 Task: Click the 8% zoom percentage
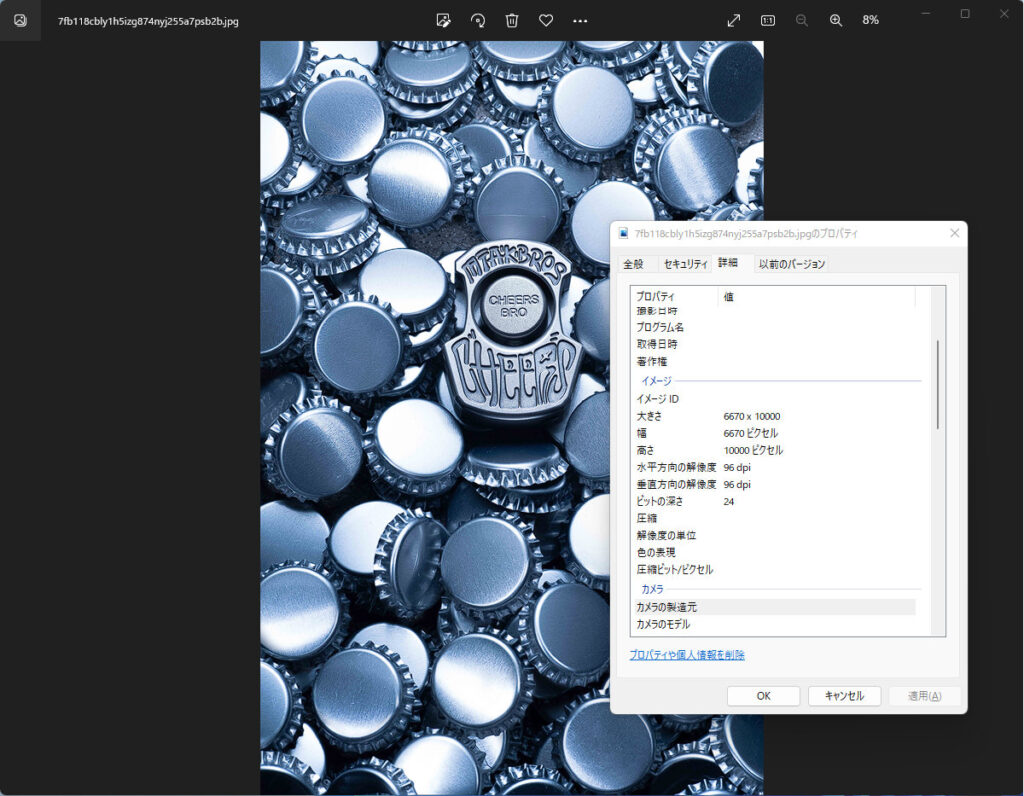pyautogui.click(x=871, y=20)
